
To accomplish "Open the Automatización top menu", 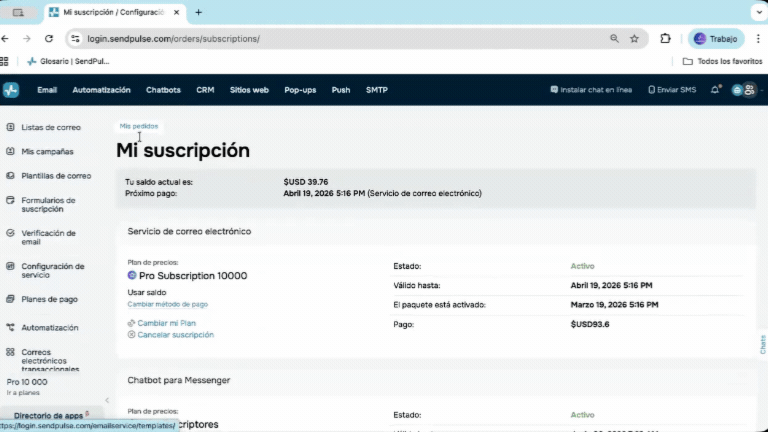I will pos(101,90).
